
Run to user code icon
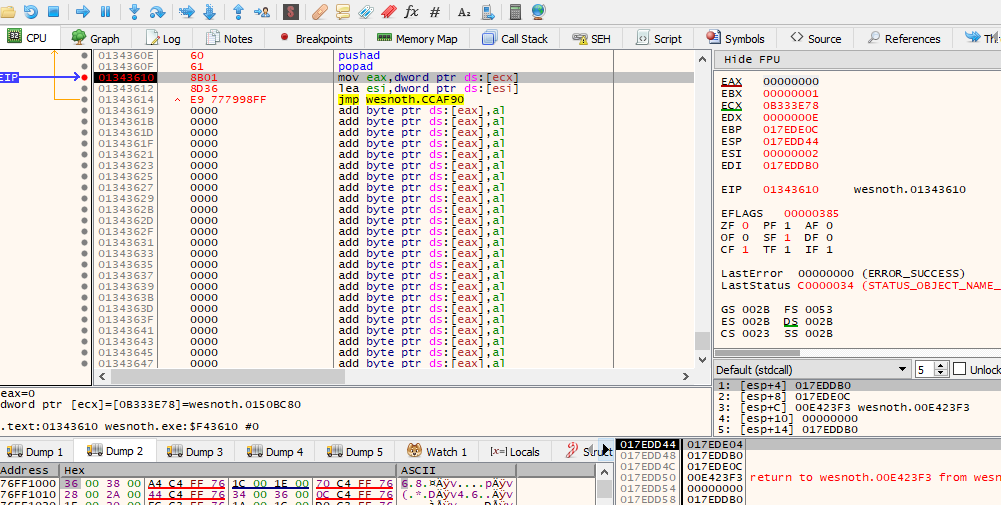click(261, 11)
